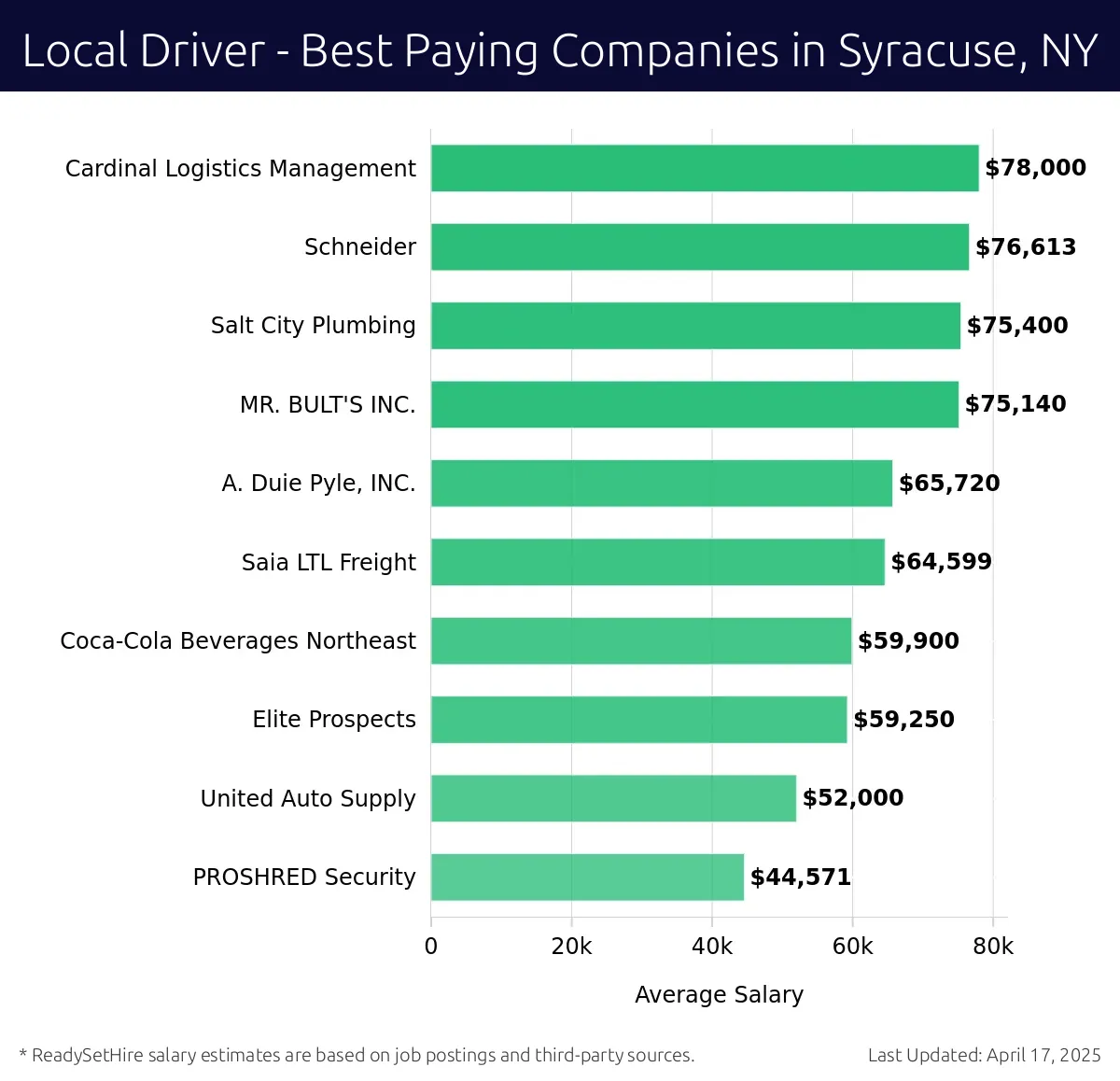The width and height of the screenshot is (1120, 1081).
Task: Click the 0 axis tick label
Action: pos(431,947)
